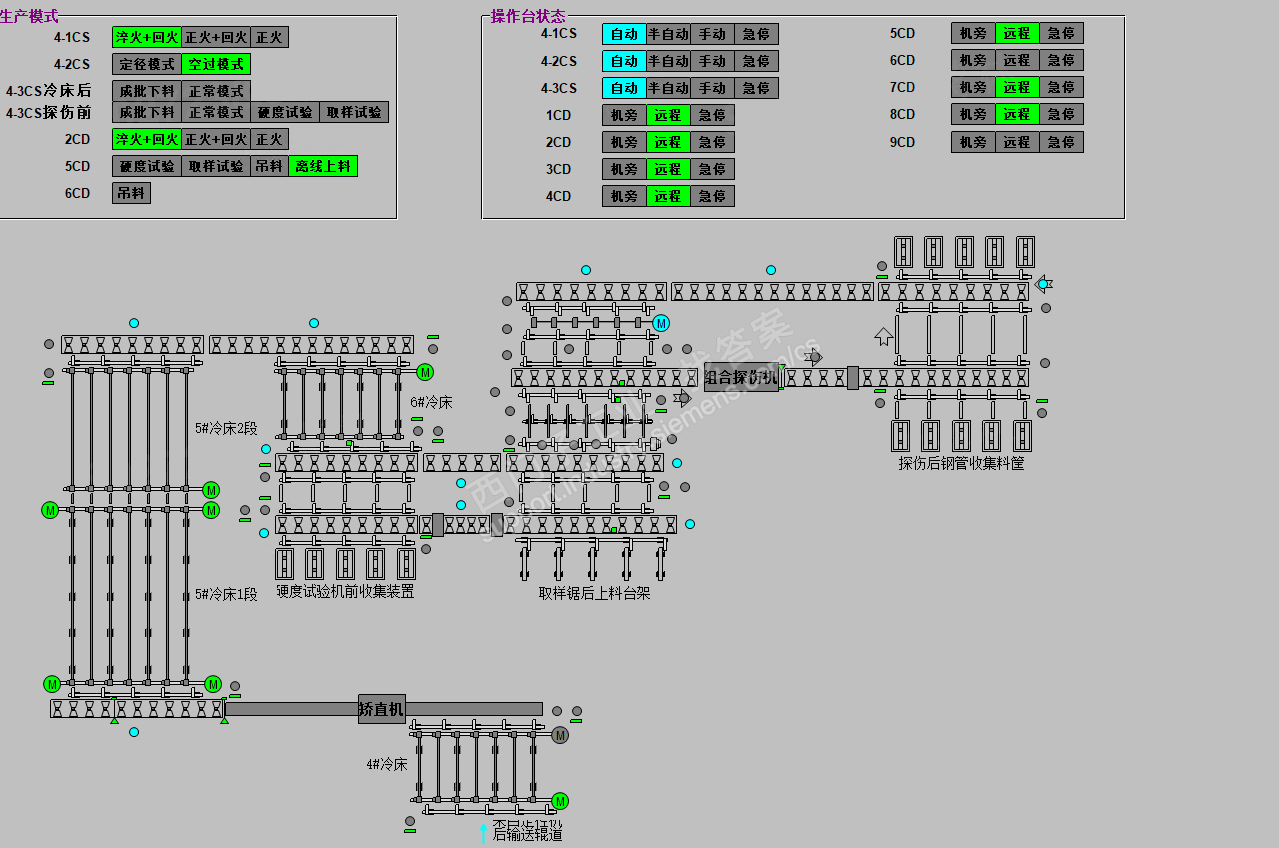Trigger 急停 for 4-3CS console

(756, 88)
